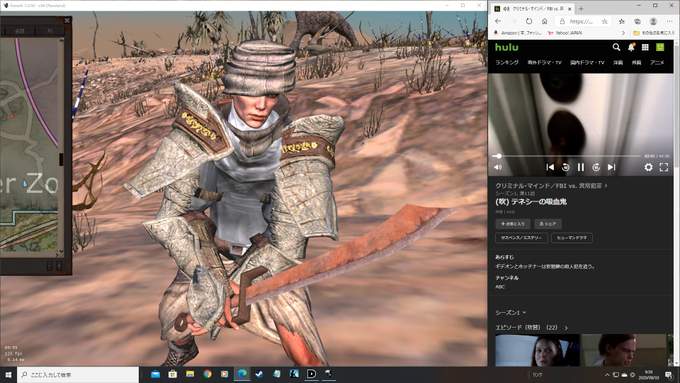Open Microsoft Store from the taskbar
680x383 pixels.
173,374
